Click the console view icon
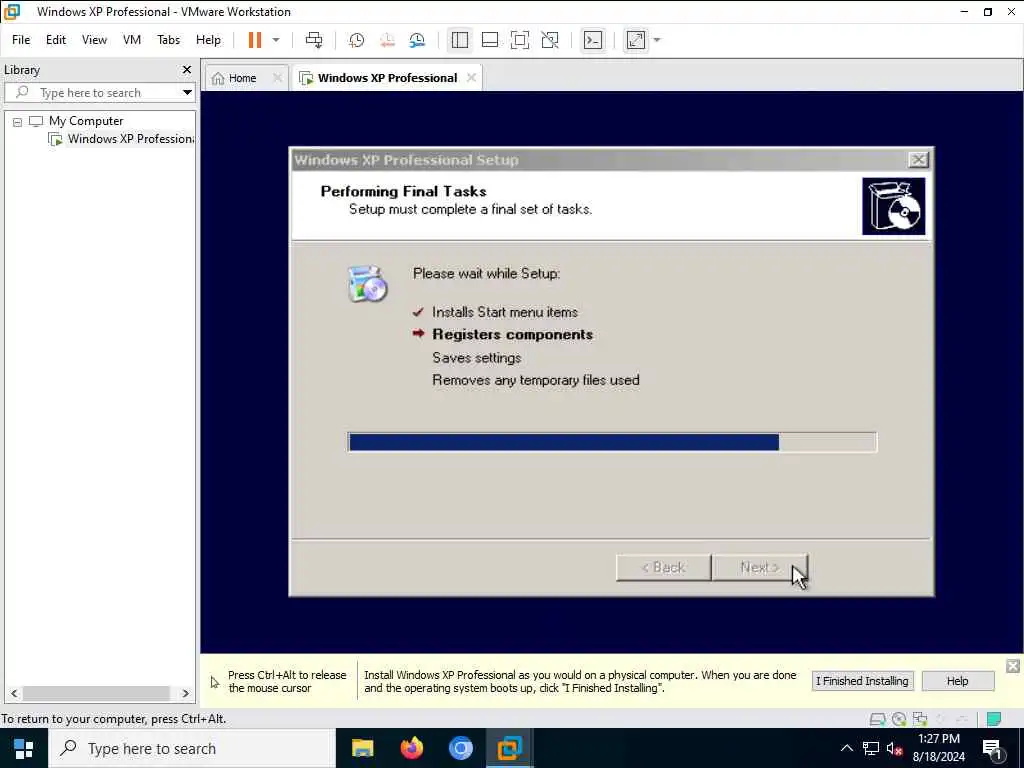This screenshot has width=1024, height=768. [593, 40]
